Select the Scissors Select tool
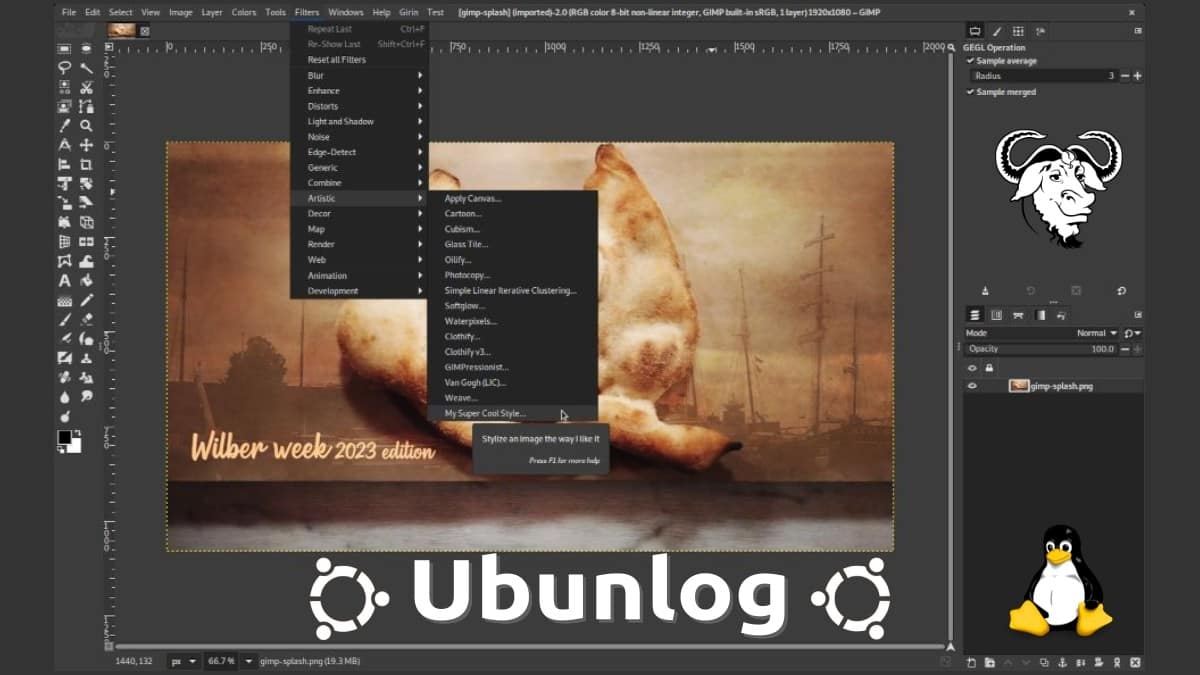Screen dimensions: 1200x675 86,87
